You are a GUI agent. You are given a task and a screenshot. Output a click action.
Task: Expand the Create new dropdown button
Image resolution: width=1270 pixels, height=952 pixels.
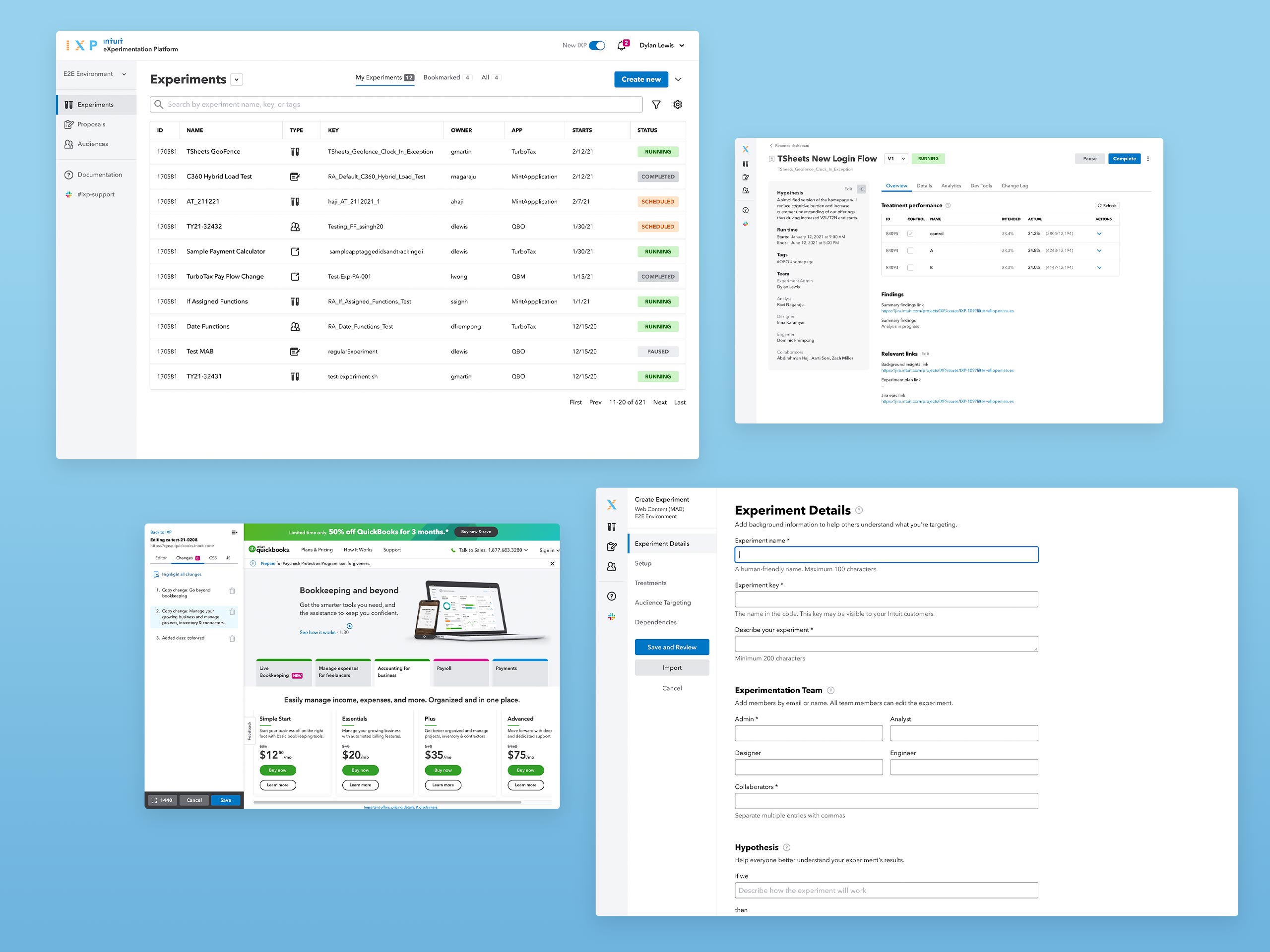678,80
